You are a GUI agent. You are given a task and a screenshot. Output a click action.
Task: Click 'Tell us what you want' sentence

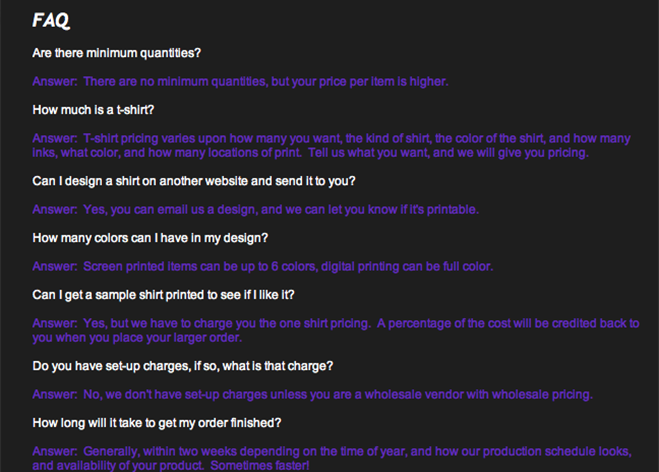[448, 153]
